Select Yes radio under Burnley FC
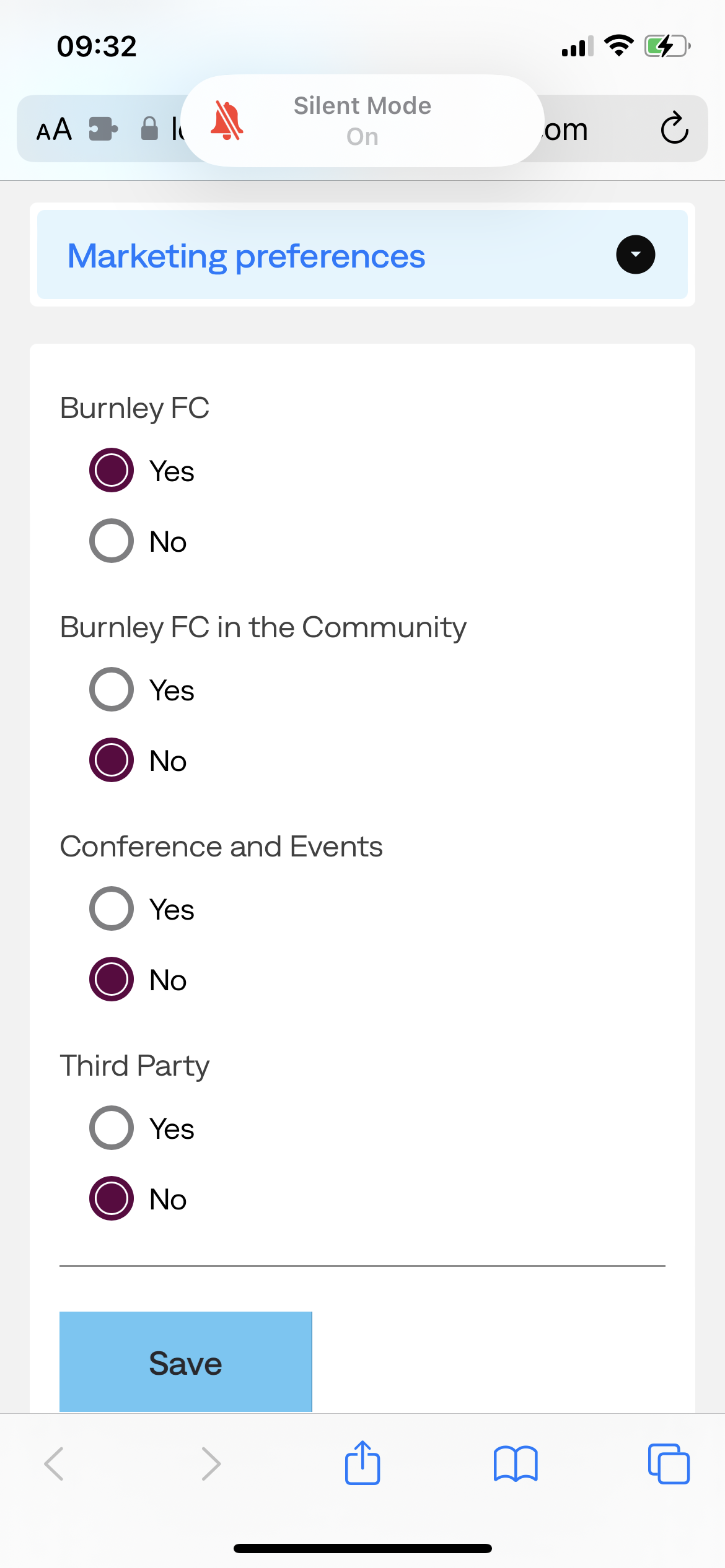The height and width of the screenshot is (1568, 725). [112, 470]
